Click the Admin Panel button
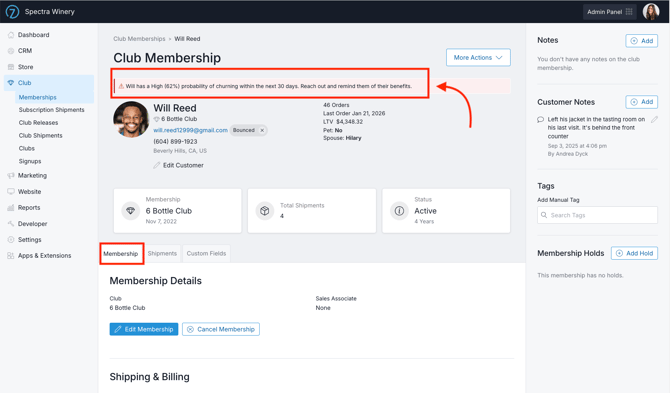This screenshot has height=393, width=670. pyautogui.click(x=610, y=12)
